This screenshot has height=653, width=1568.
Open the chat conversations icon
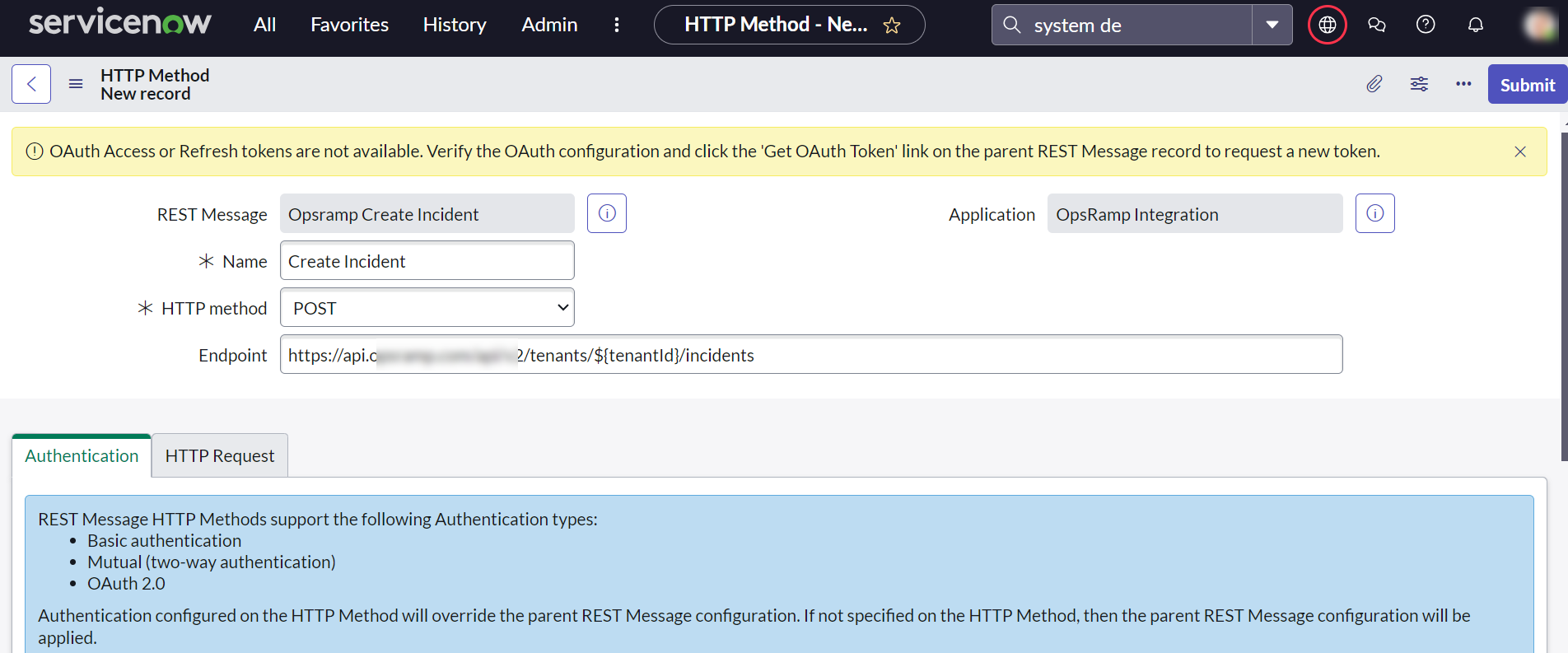pyautogui.click(x=1377, y=25)
